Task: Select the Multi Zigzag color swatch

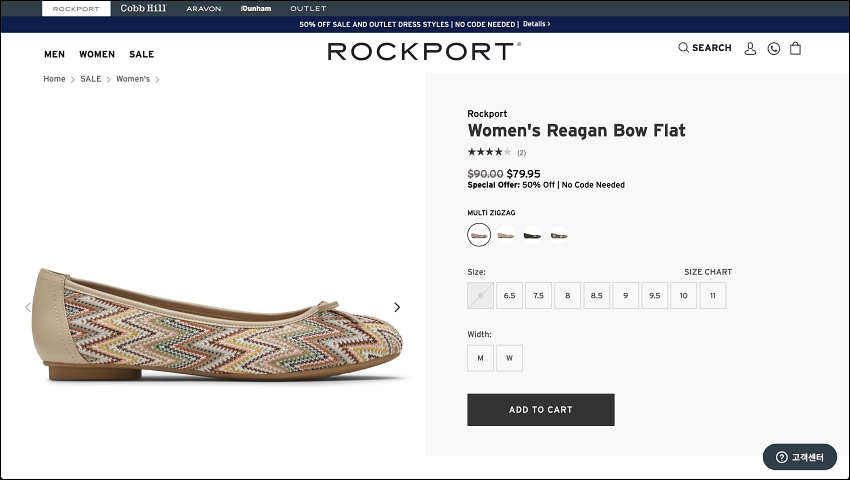Action: [479, 235]
